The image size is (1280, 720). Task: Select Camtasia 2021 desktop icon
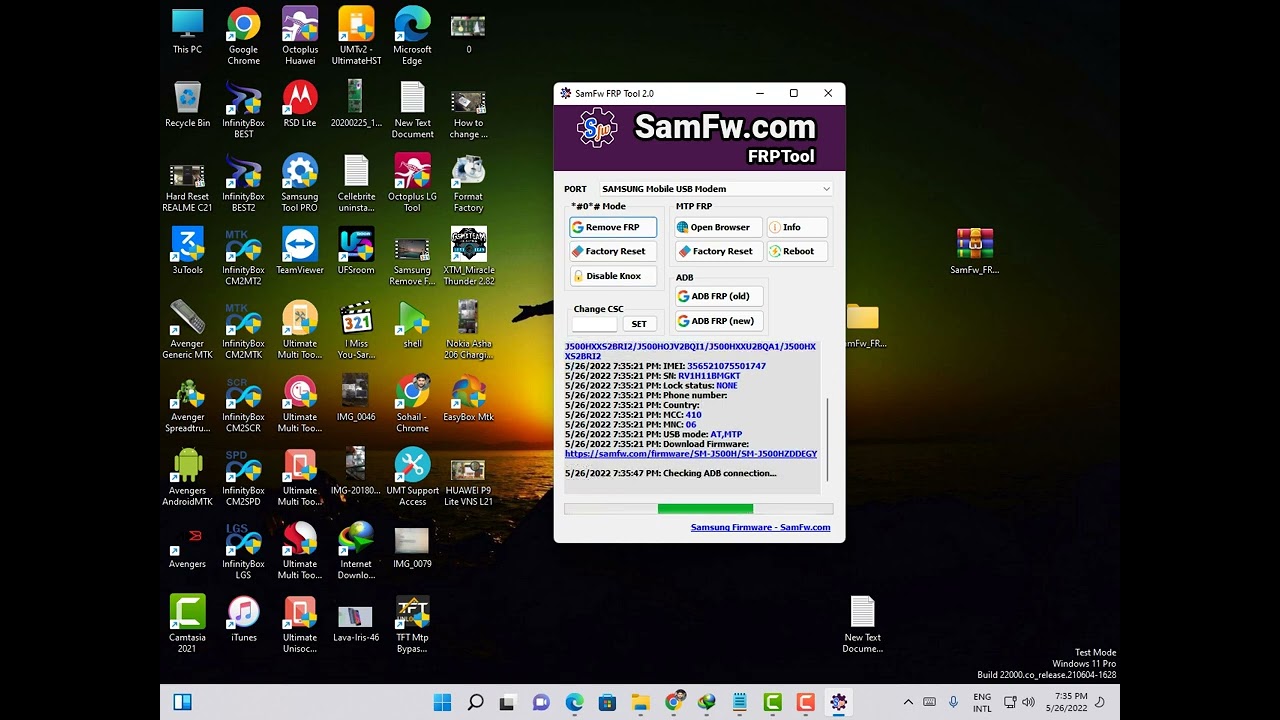click(187, 625)
